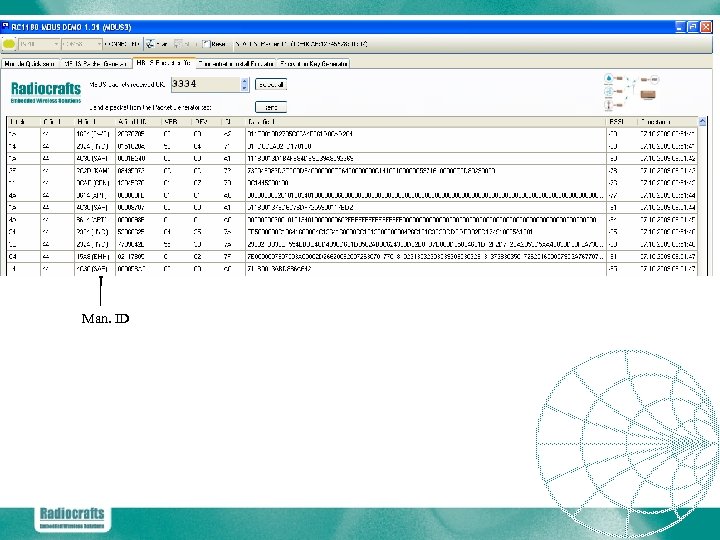Click the Start icon in the toolbar
720x540 pixels.
(150, 44)
